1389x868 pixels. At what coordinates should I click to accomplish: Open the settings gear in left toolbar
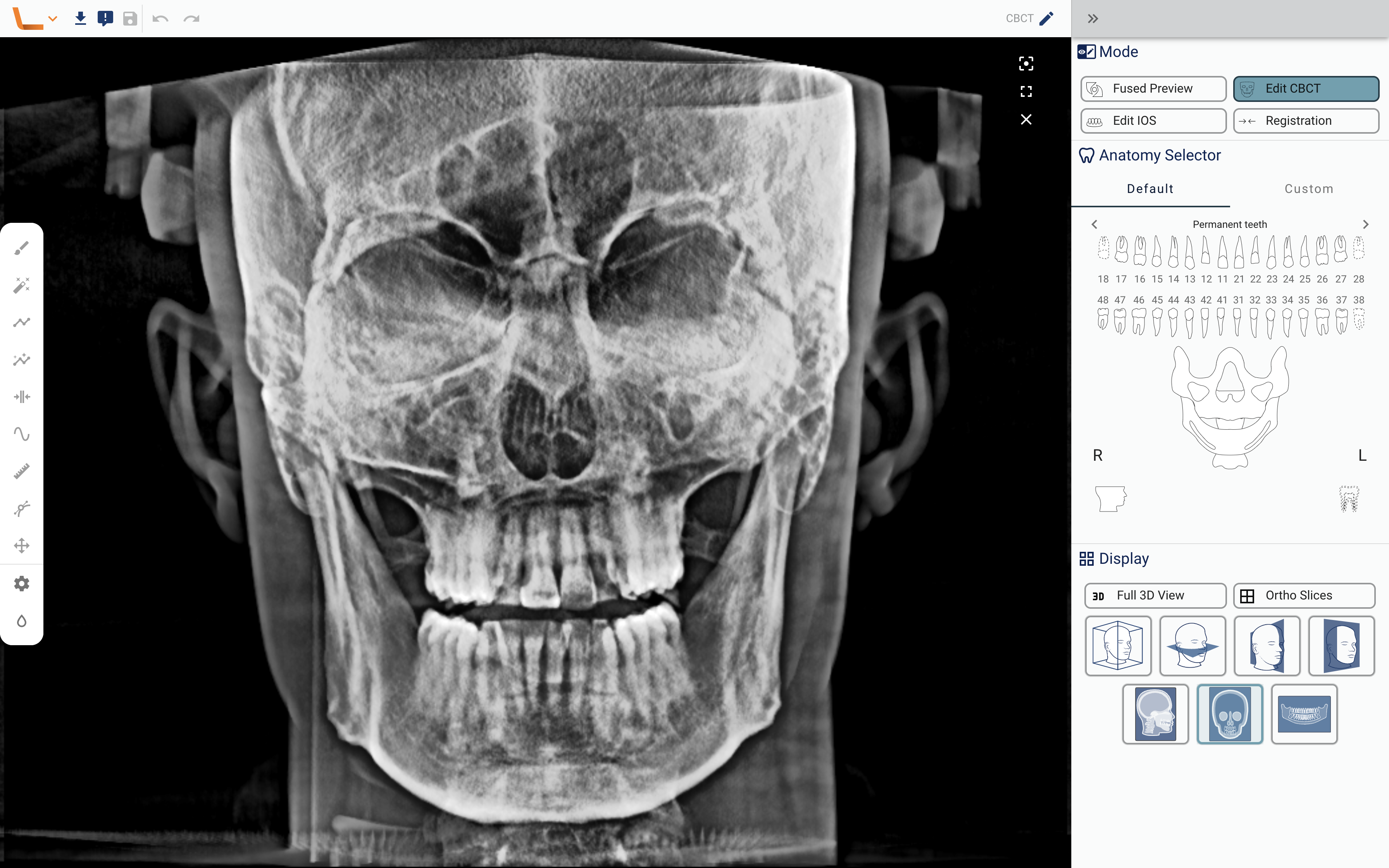[x=22, y=584]
